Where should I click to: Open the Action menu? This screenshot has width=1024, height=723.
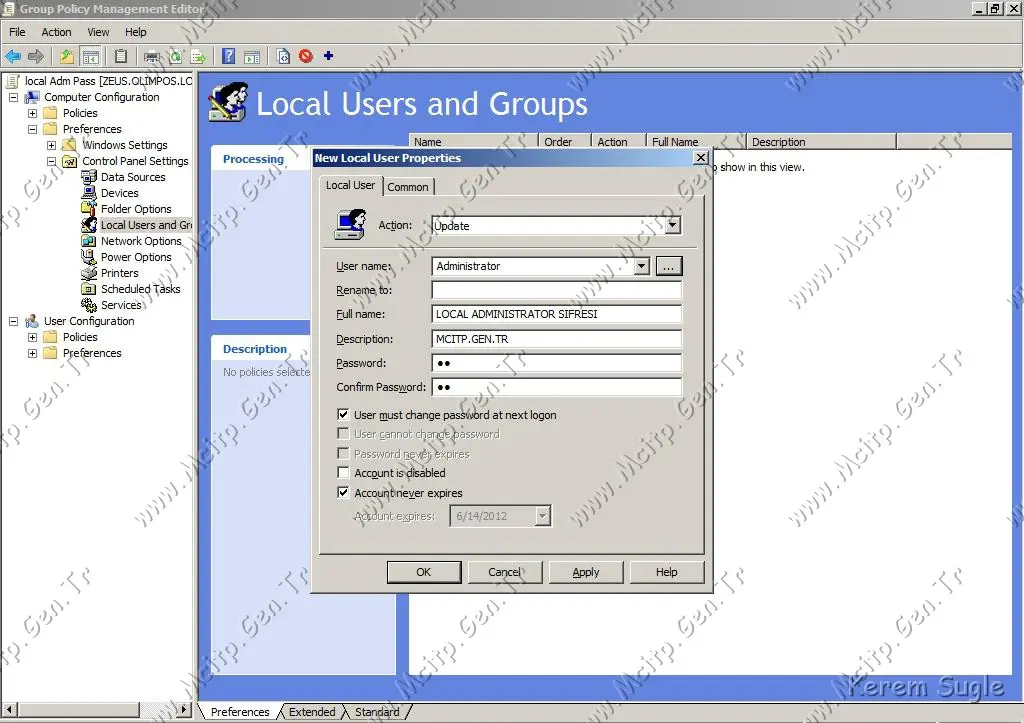coord(56,32)
